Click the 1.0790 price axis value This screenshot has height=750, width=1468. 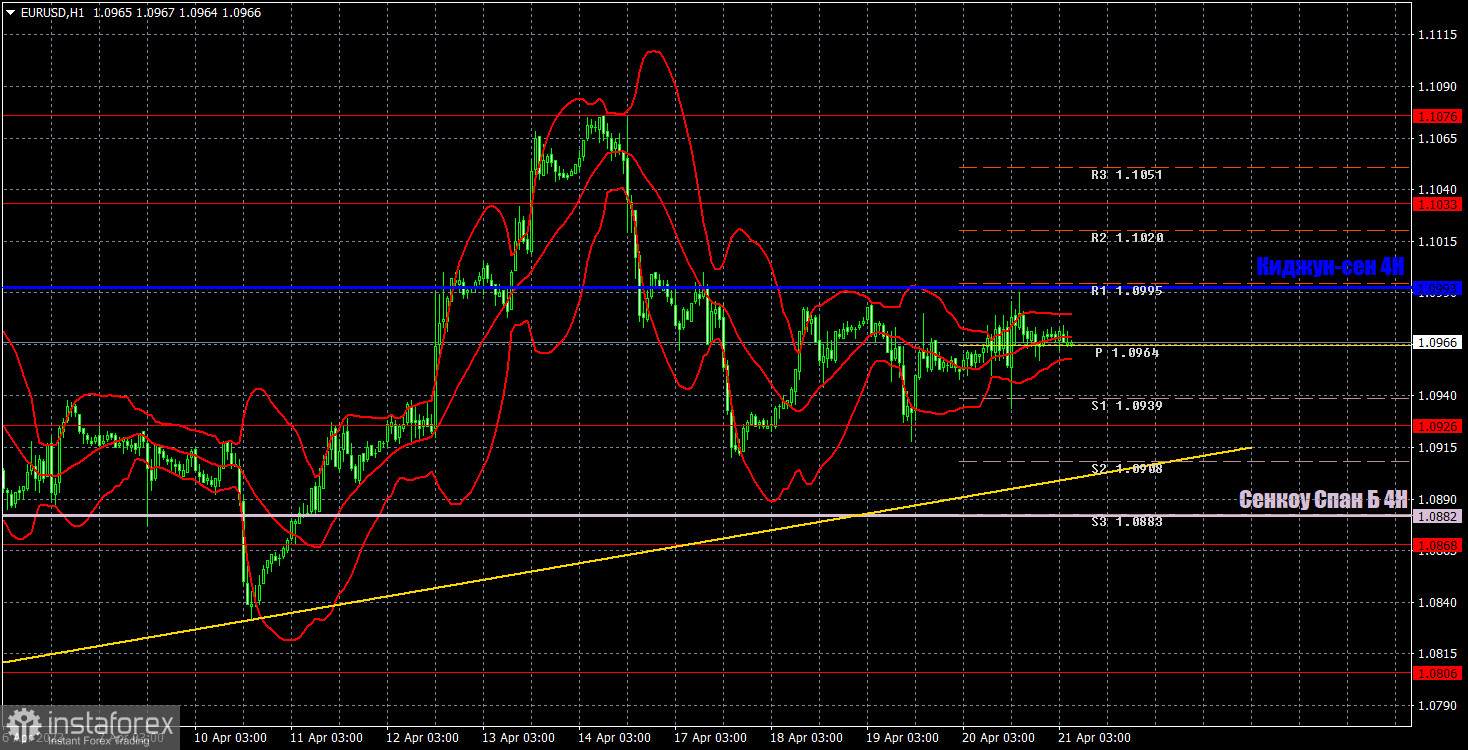click(x=1438, y=706)
